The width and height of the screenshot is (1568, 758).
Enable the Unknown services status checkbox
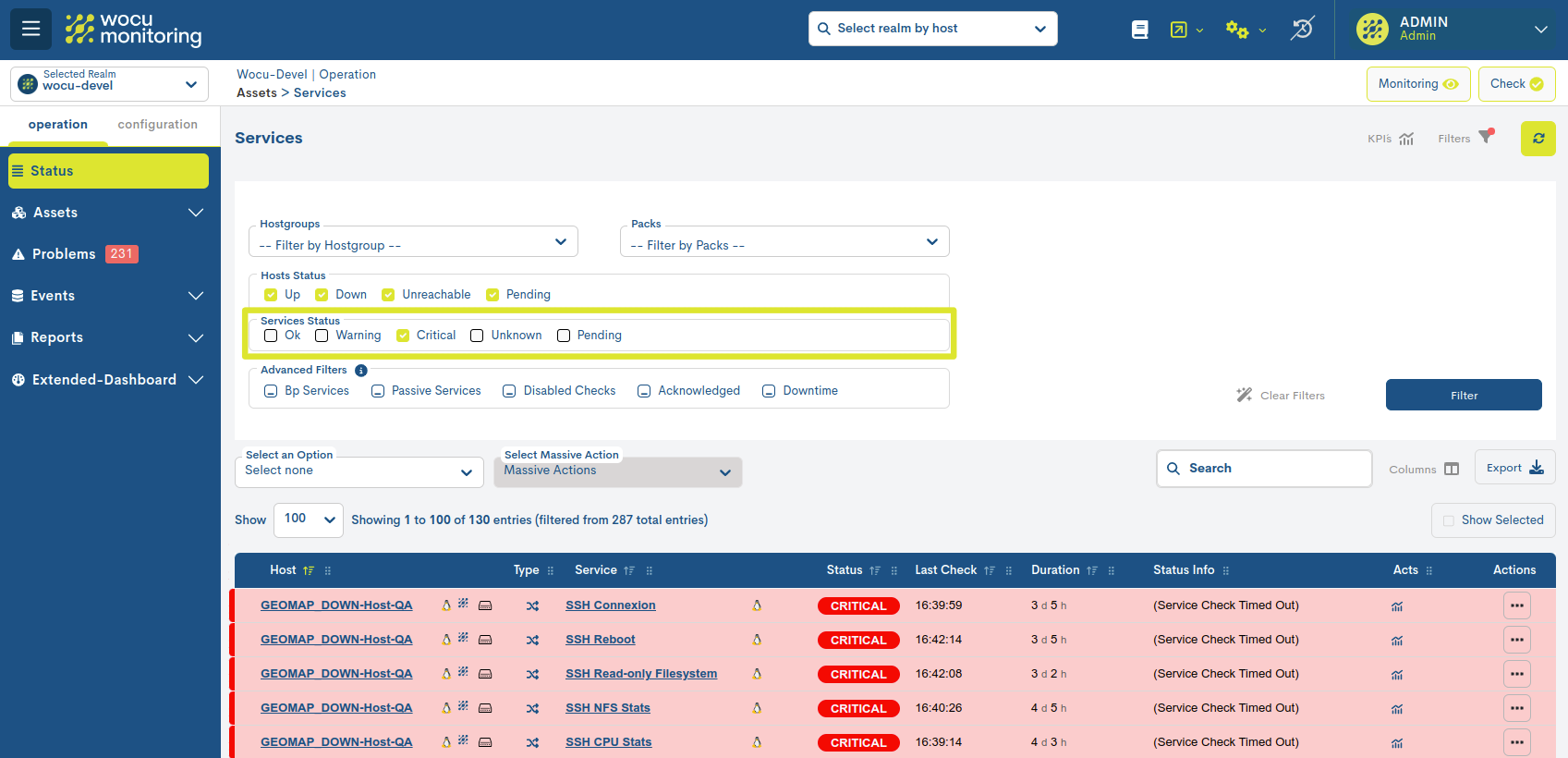477,336
